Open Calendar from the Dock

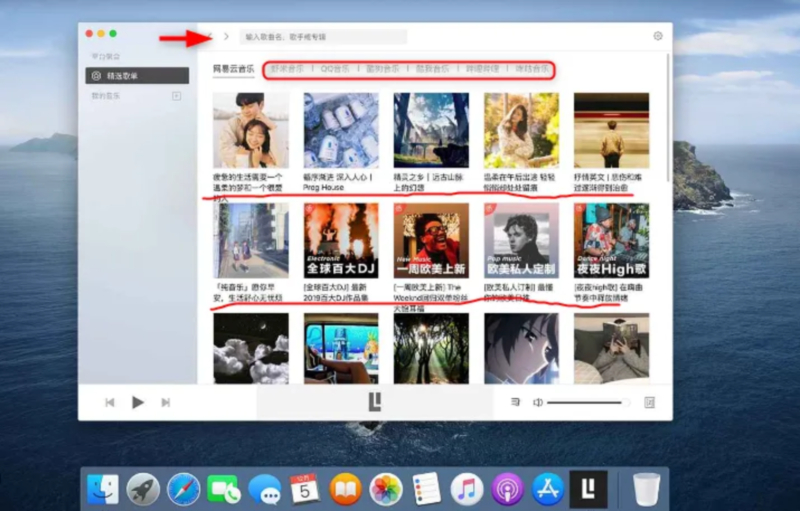coord(305,489)
